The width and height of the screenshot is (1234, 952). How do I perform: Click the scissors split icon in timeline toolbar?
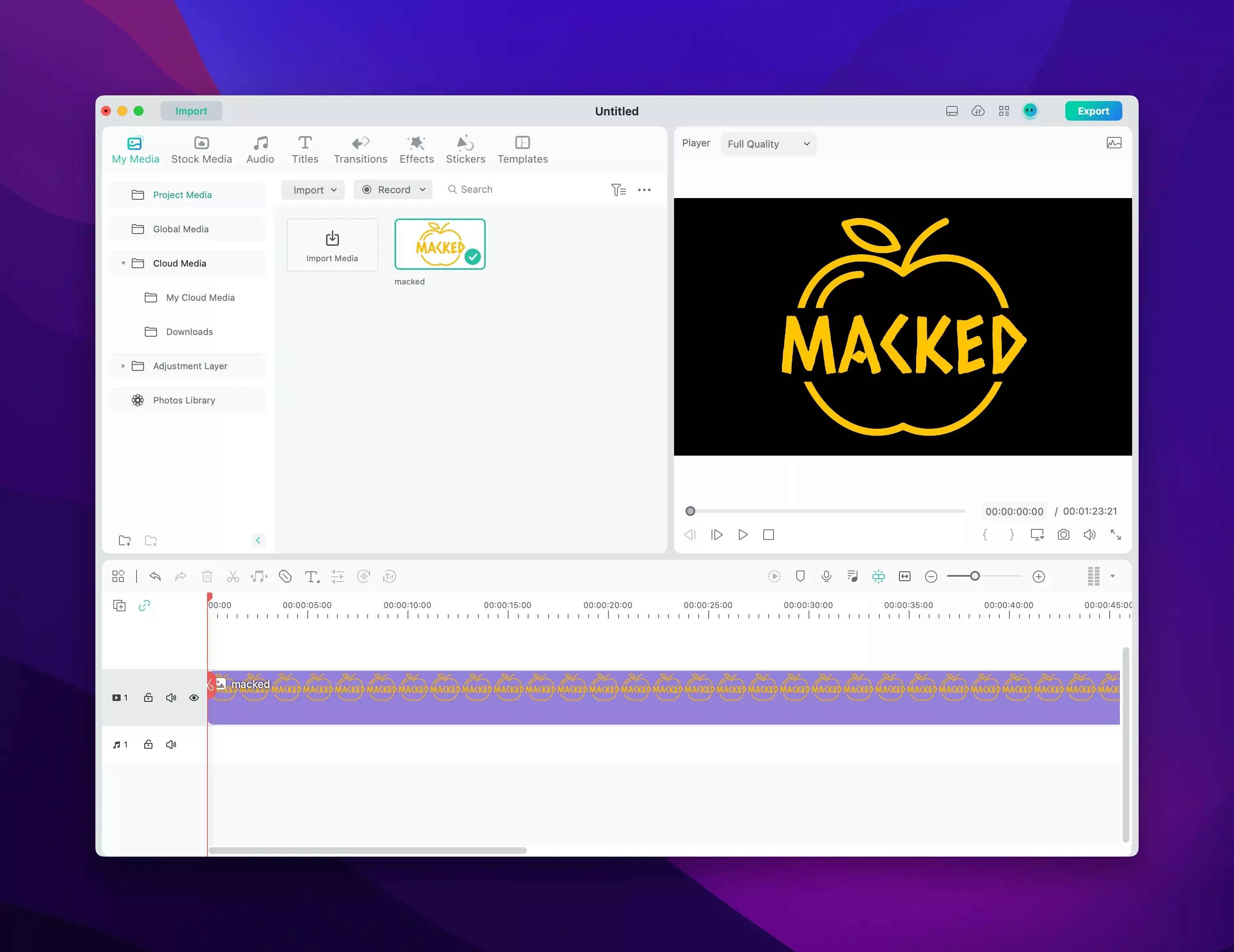(x=233, y=576)
